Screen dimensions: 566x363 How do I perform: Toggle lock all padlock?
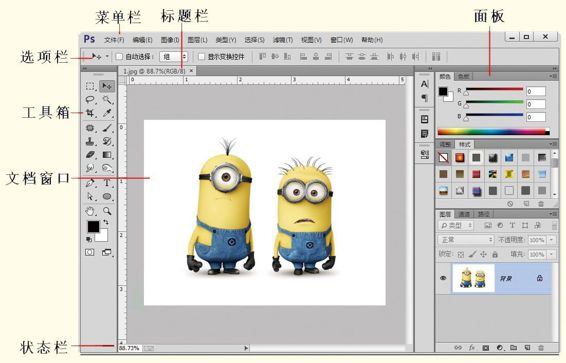(x=495, y=254)
